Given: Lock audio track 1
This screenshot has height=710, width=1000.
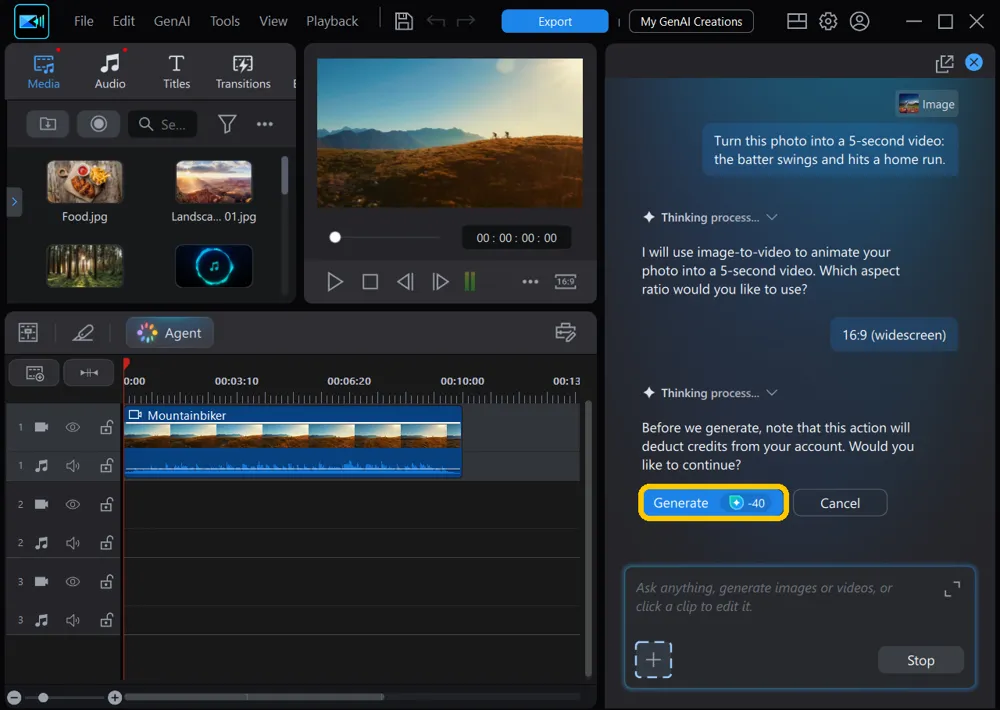Looking at the screenshot, I should (107, 466).
